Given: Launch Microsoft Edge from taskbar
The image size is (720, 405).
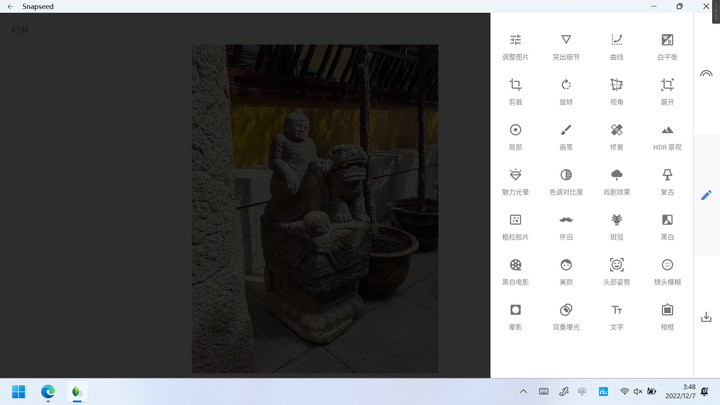Looking at the screenshot, I should coord(48,392).
